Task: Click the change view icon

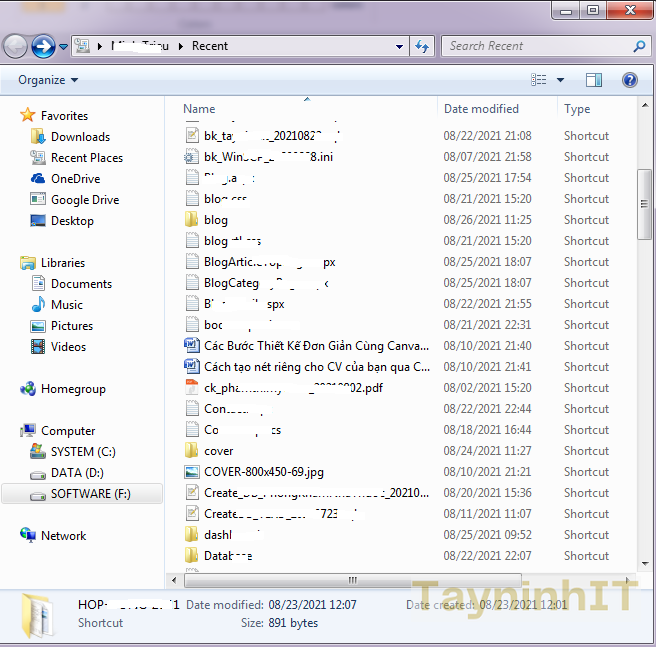Action: tap(539, 80)
